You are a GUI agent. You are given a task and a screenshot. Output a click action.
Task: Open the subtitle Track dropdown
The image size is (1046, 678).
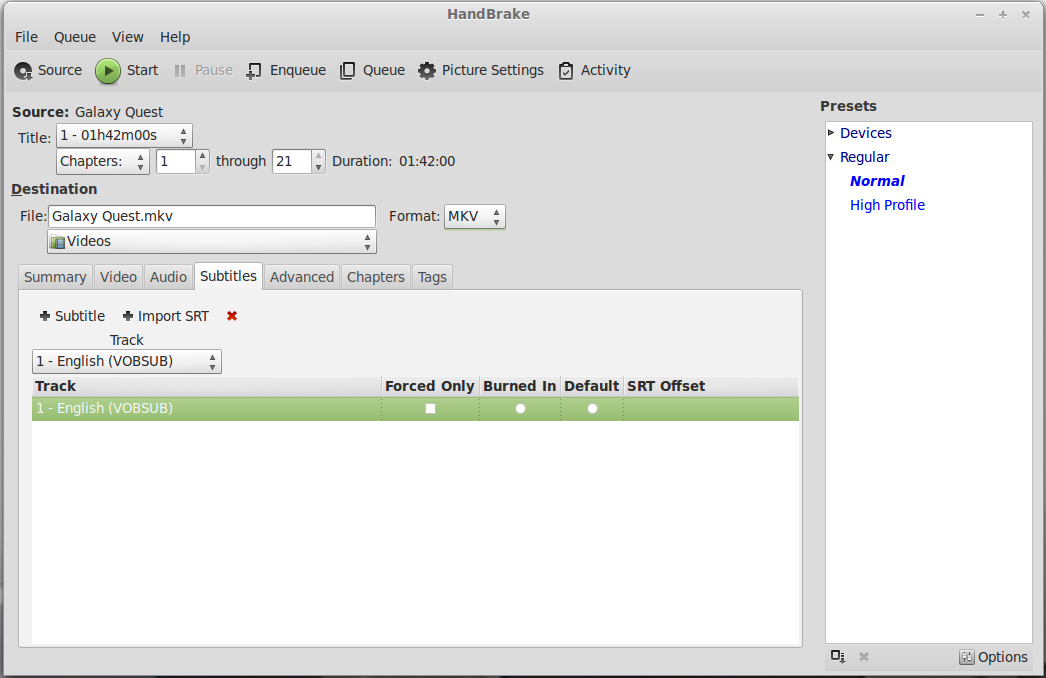(x=127, y=361)
